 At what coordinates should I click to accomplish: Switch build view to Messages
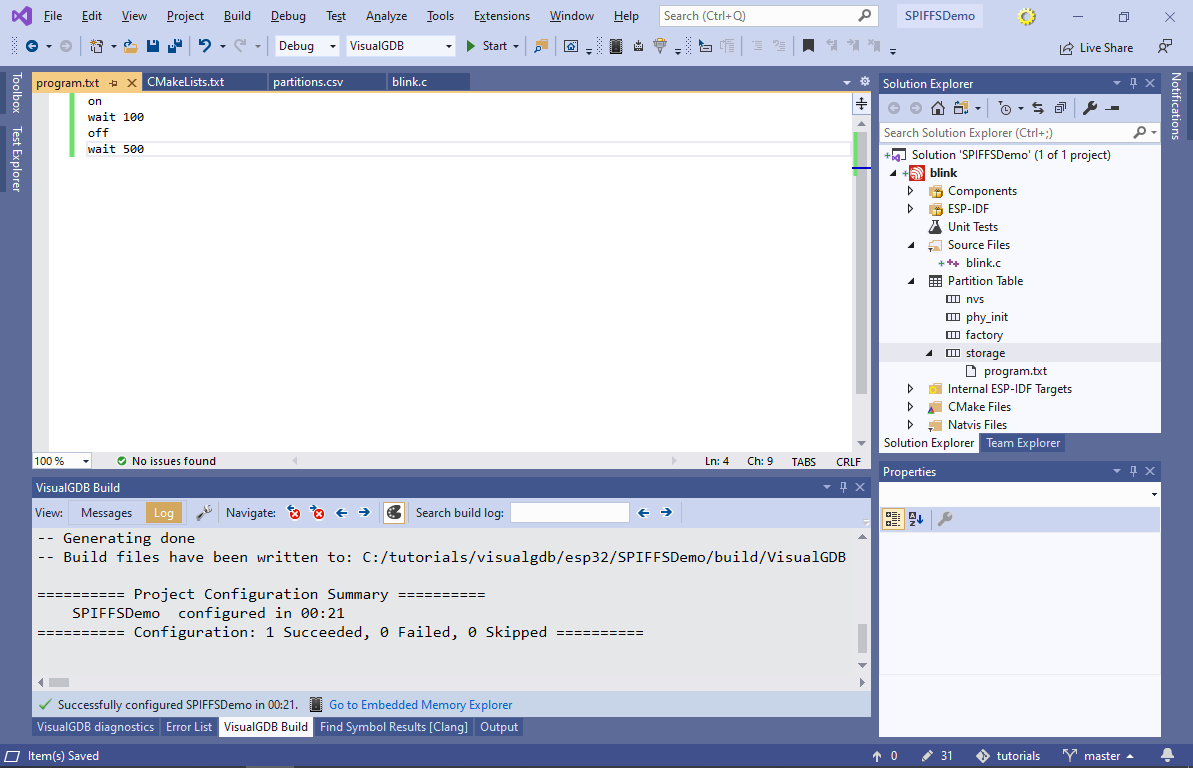pos(106,513)
